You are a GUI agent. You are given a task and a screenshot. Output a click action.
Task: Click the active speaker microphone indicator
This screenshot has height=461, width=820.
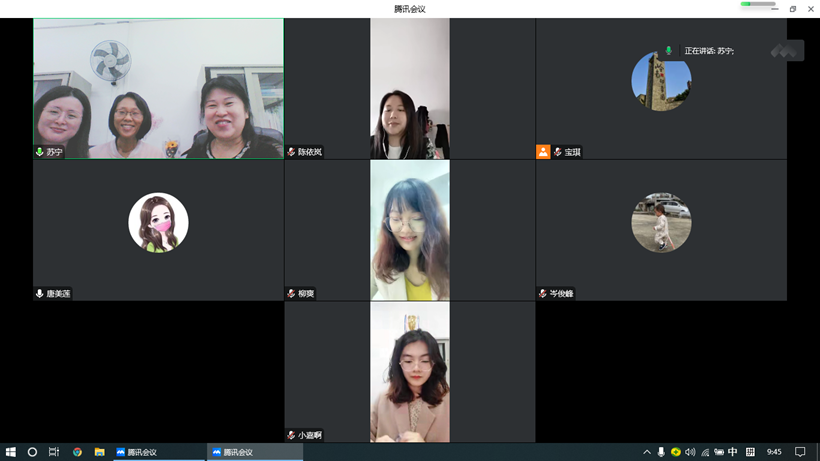669,50
